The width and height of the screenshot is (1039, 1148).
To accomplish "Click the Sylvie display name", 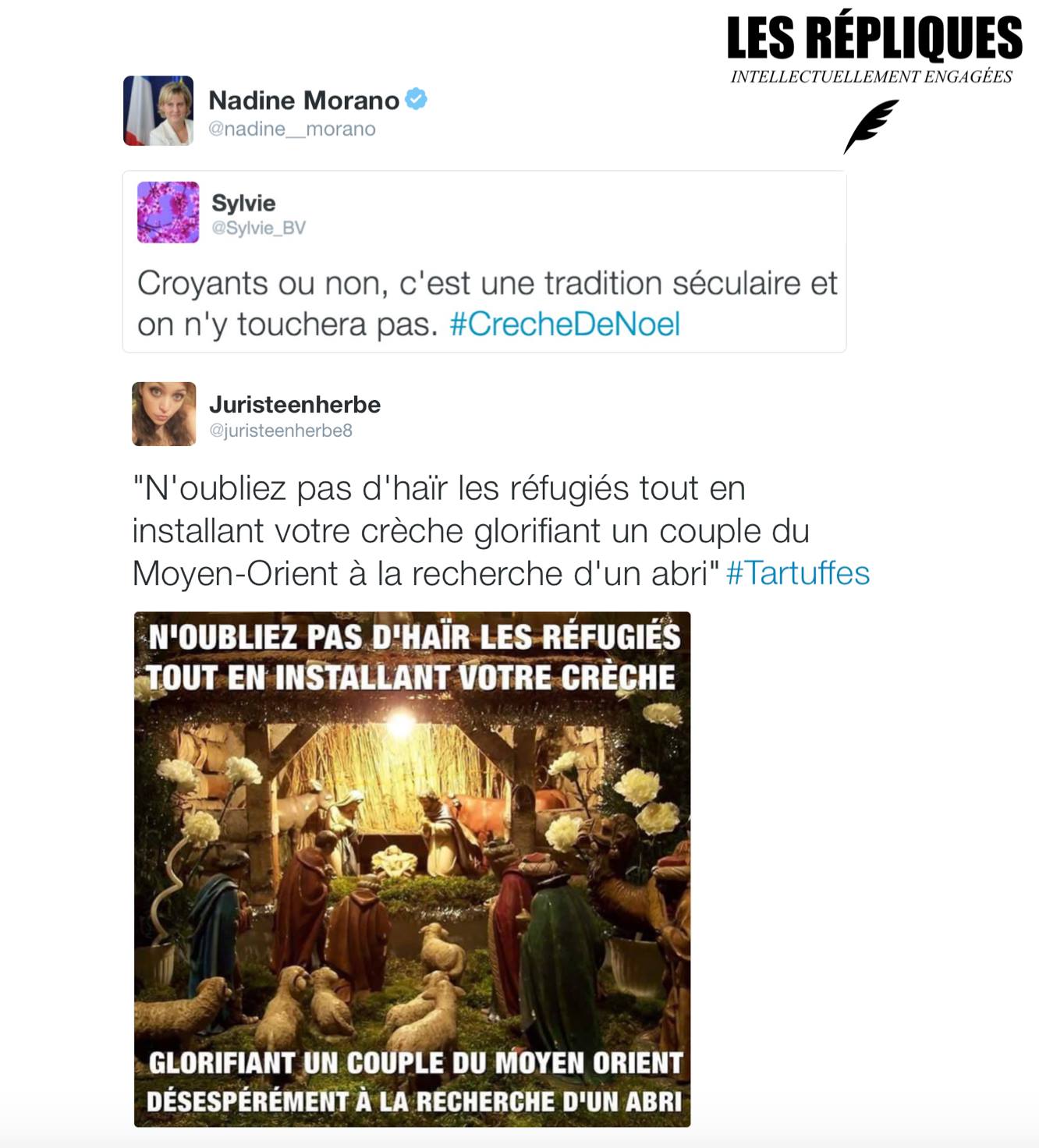I will [243, 203].
